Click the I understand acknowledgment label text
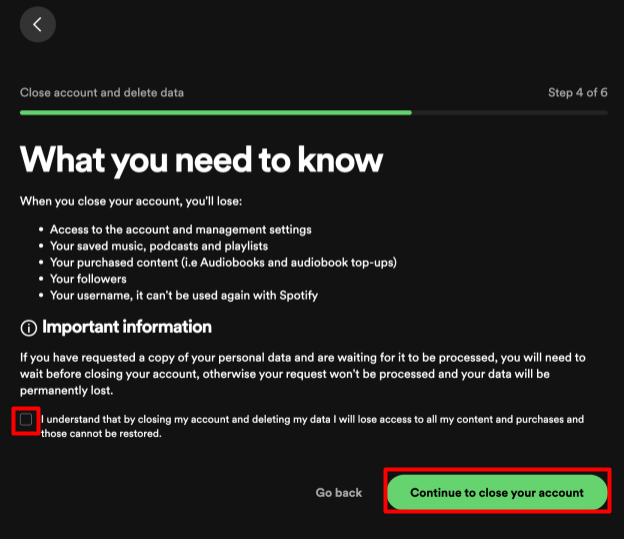Screen dimensions: 624x539 [312, 420]
